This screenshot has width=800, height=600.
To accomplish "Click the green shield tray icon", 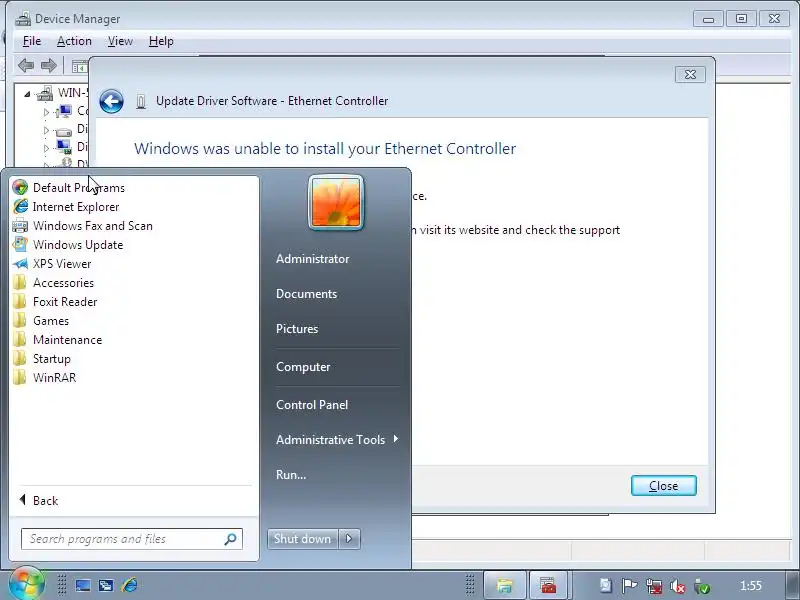I will (703, 587).
